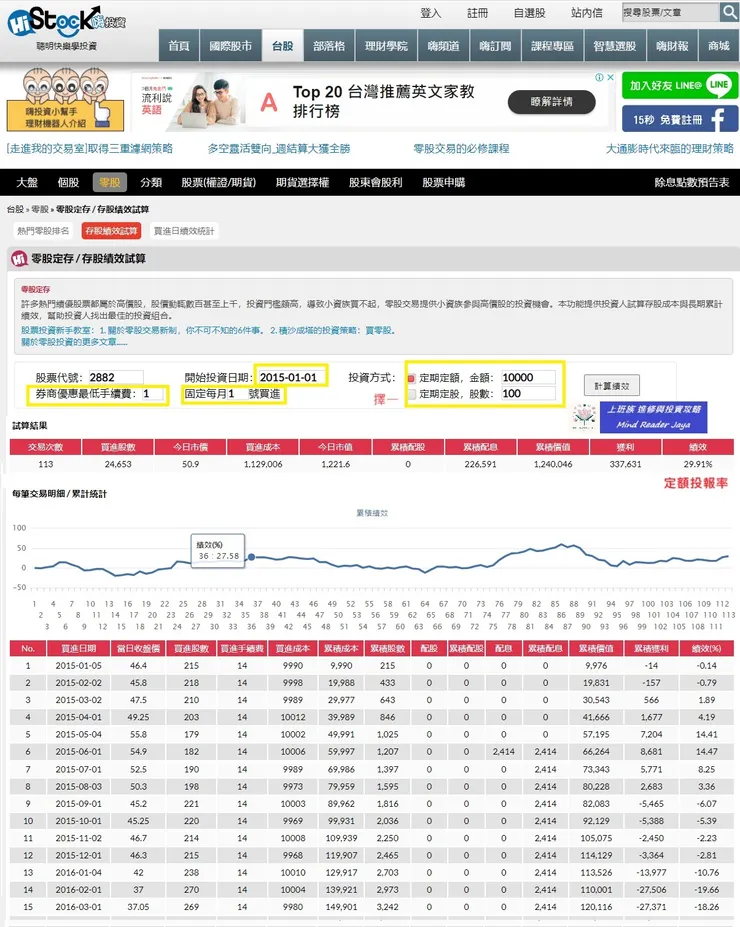
Task: Open the 期貨選擇權 submenu item
Action: (302, 182)
